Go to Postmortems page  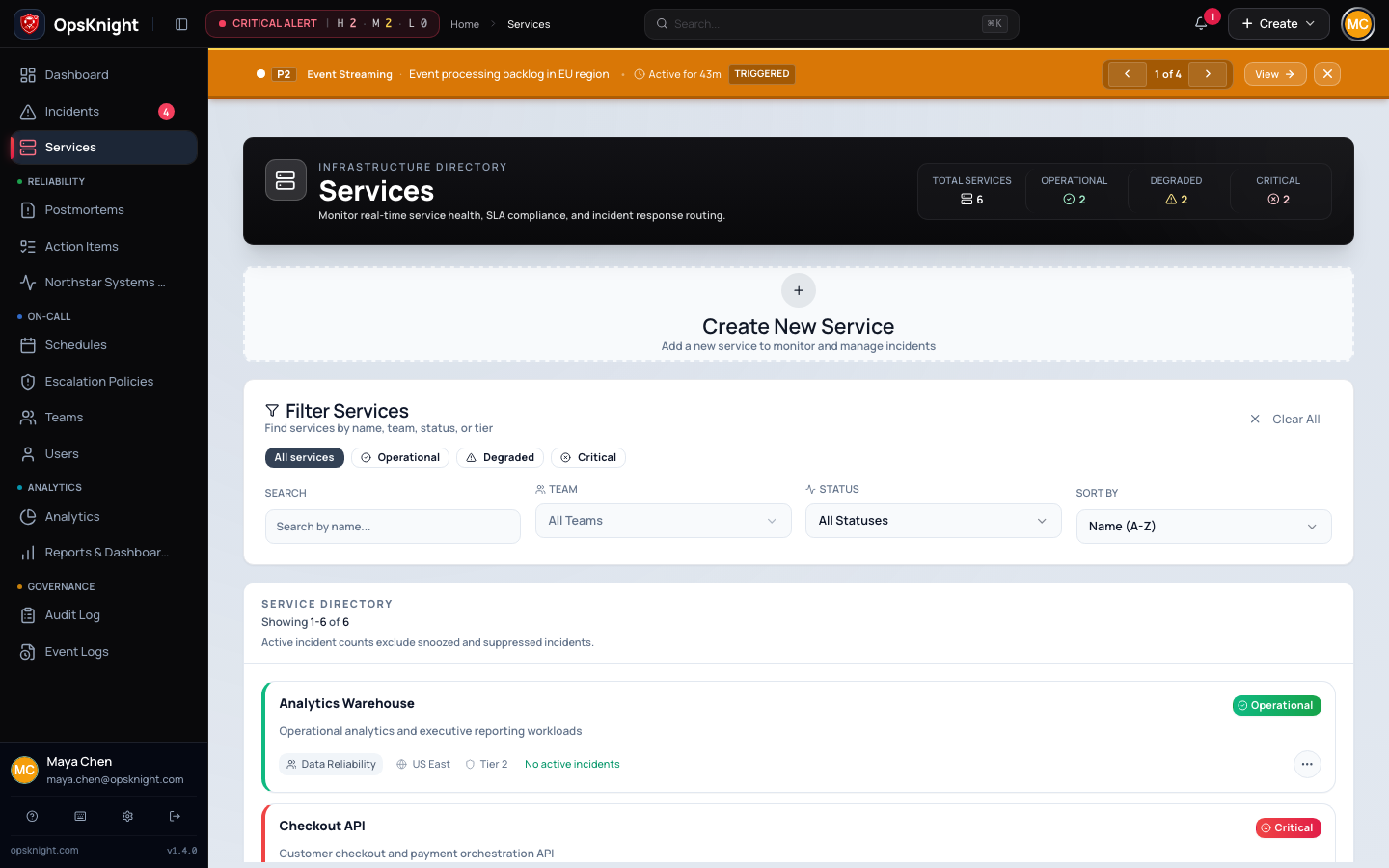point(104,210)
